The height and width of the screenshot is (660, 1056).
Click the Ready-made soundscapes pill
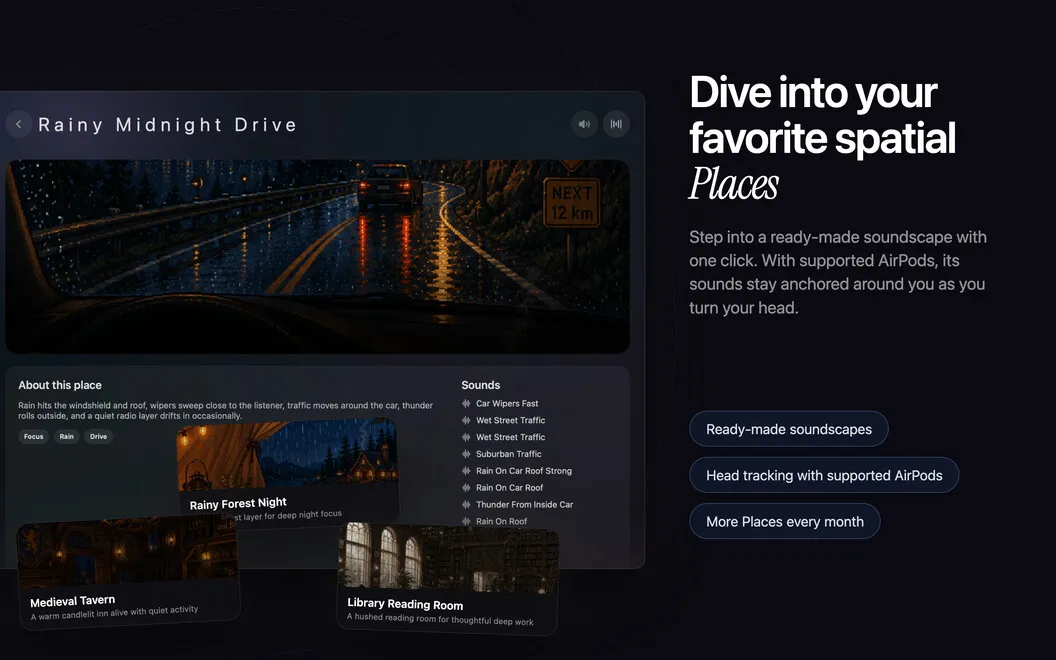(789, 429)
